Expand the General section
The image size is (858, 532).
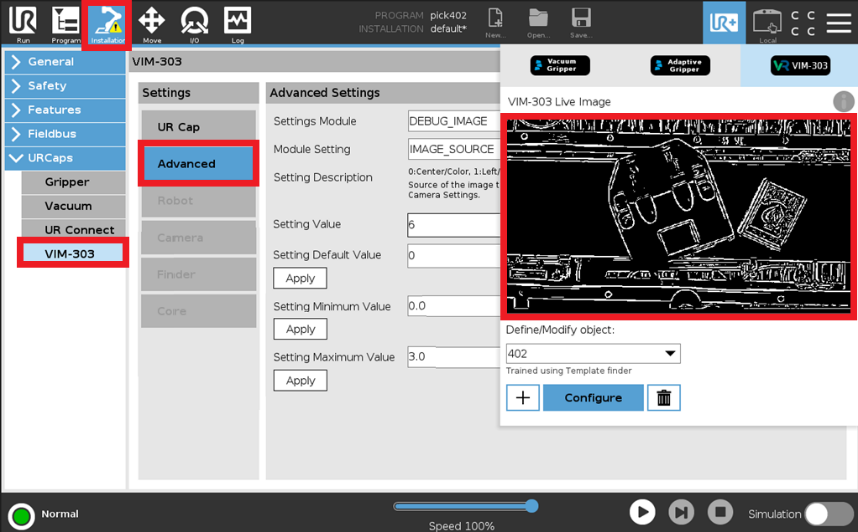(65, 62)
